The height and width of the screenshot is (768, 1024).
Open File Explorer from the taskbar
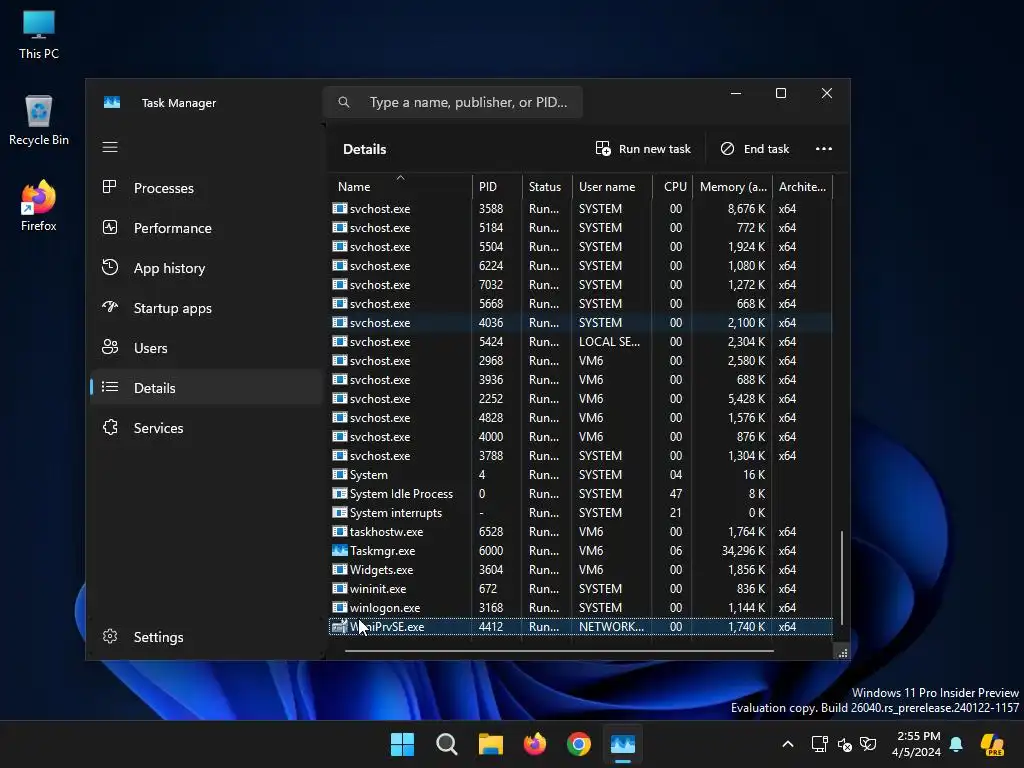pyautogui.click(x=490, y=744)
